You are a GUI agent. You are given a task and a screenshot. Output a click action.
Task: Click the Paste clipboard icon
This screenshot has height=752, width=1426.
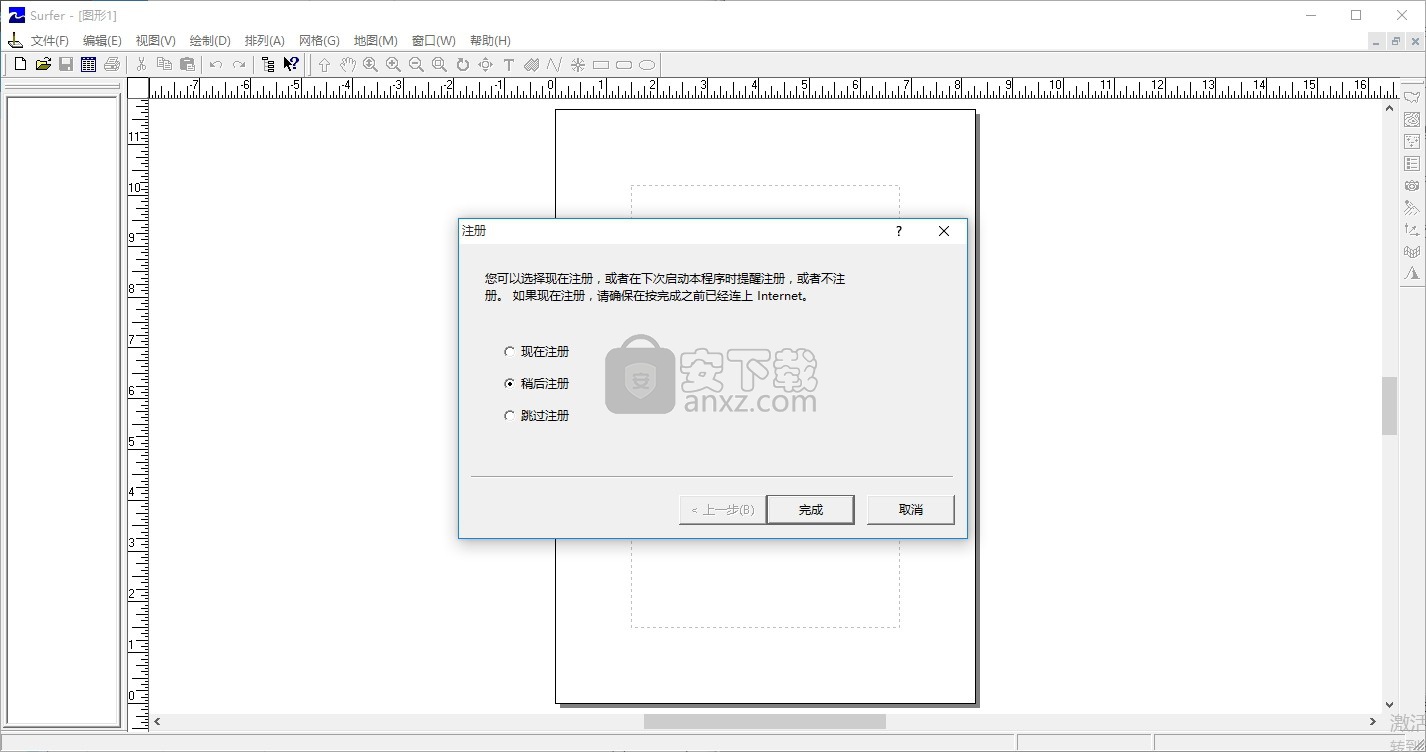[187, 64]
